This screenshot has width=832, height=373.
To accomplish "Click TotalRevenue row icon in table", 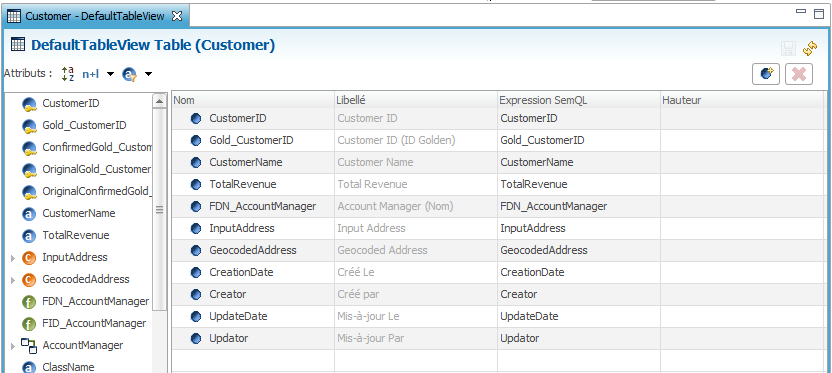I will click(x=196, y=185).
